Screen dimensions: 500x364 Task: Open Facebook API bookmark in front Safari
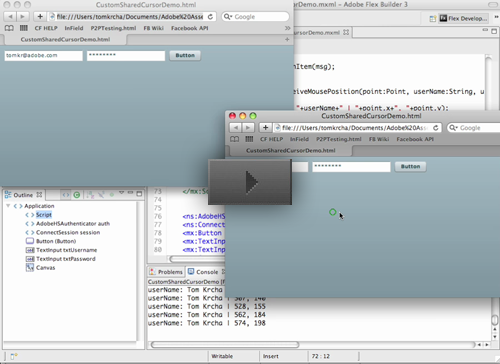(415, 139)
